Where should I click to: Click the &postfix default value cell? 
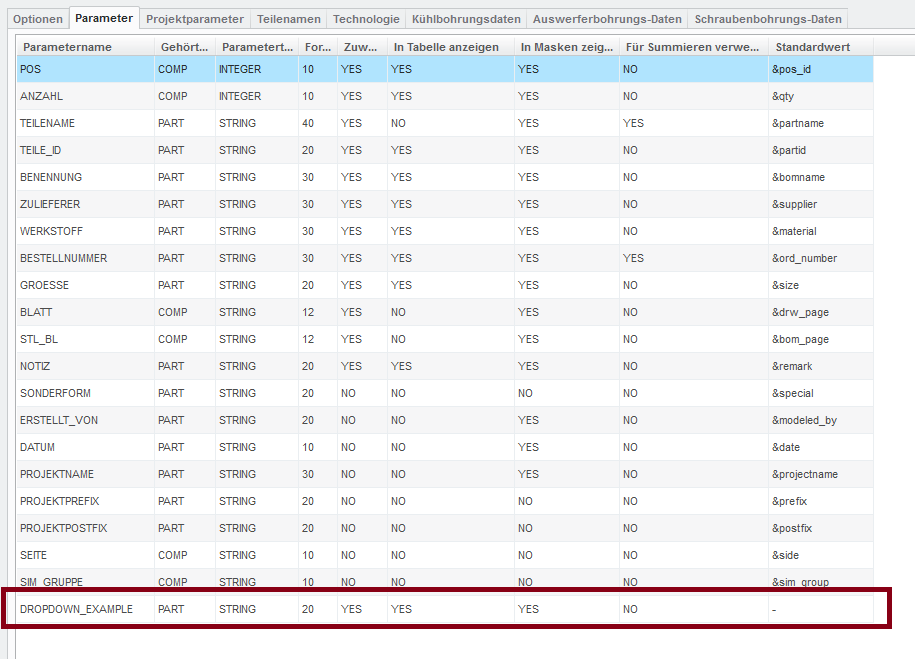tap(821, 528)
